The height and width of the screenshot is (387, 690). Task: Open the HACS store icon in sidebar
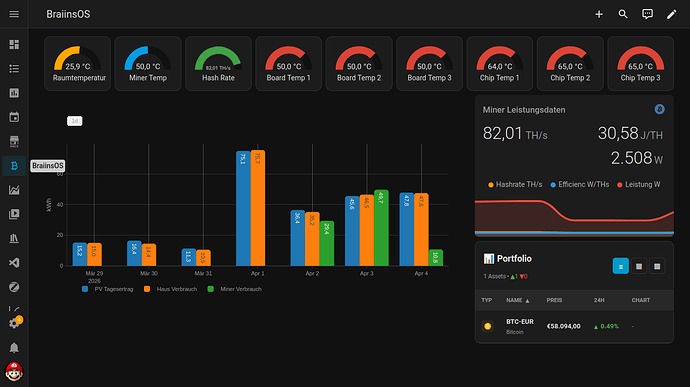point(14,141)
